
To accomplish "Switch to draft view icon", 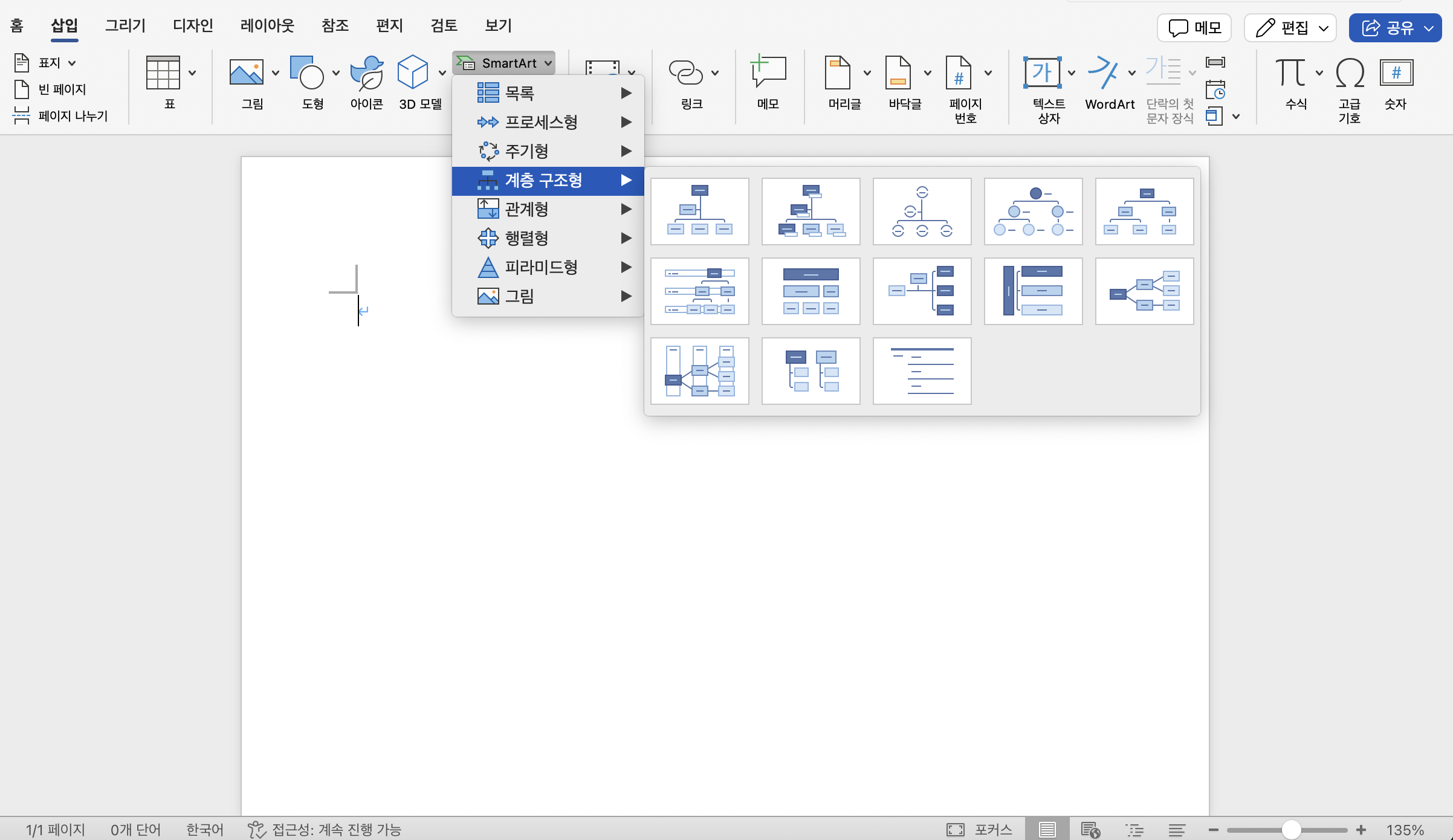I will [x=1177, y=830].
